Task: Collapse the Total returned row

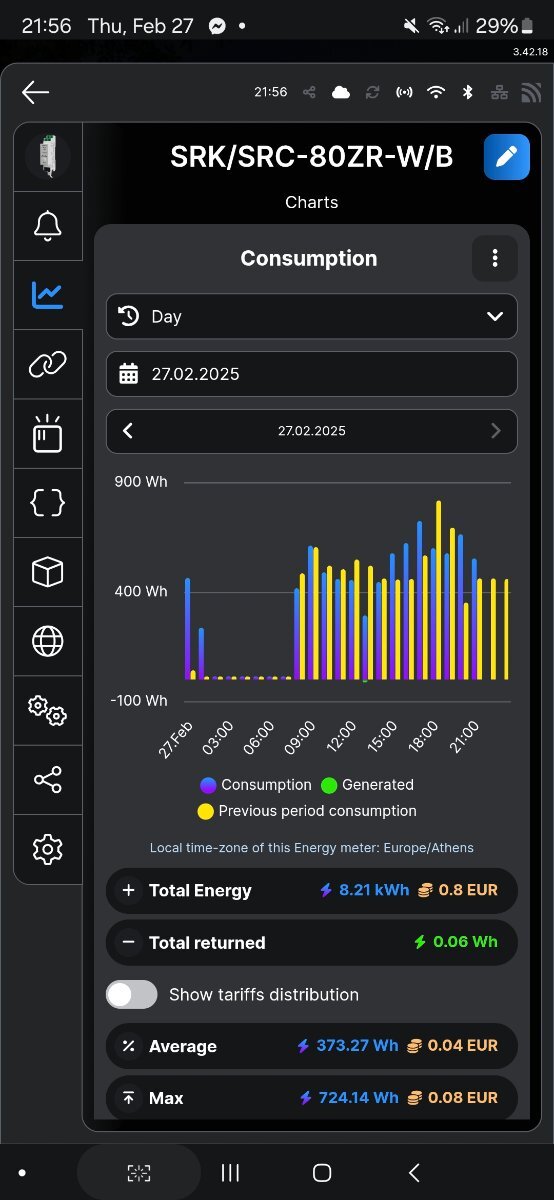Action: click(312, 942)
